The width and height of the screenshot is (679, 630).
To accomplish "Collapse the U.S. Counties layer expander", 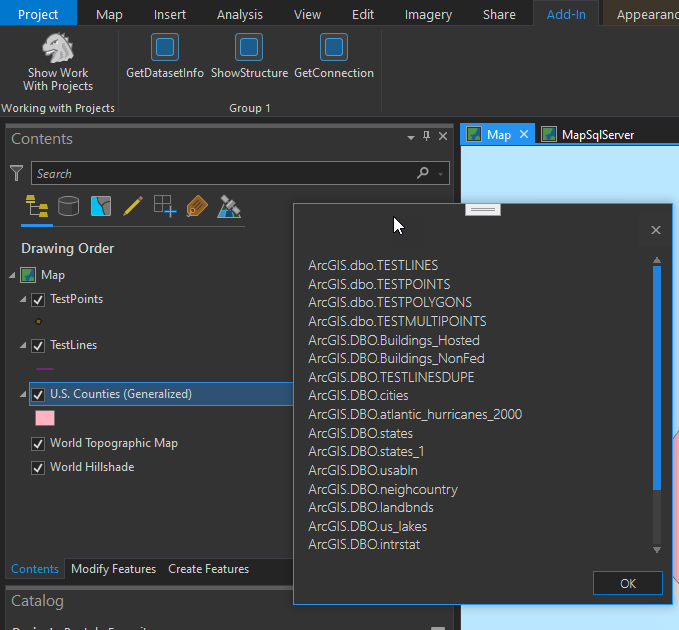I will tap(23, 394).
